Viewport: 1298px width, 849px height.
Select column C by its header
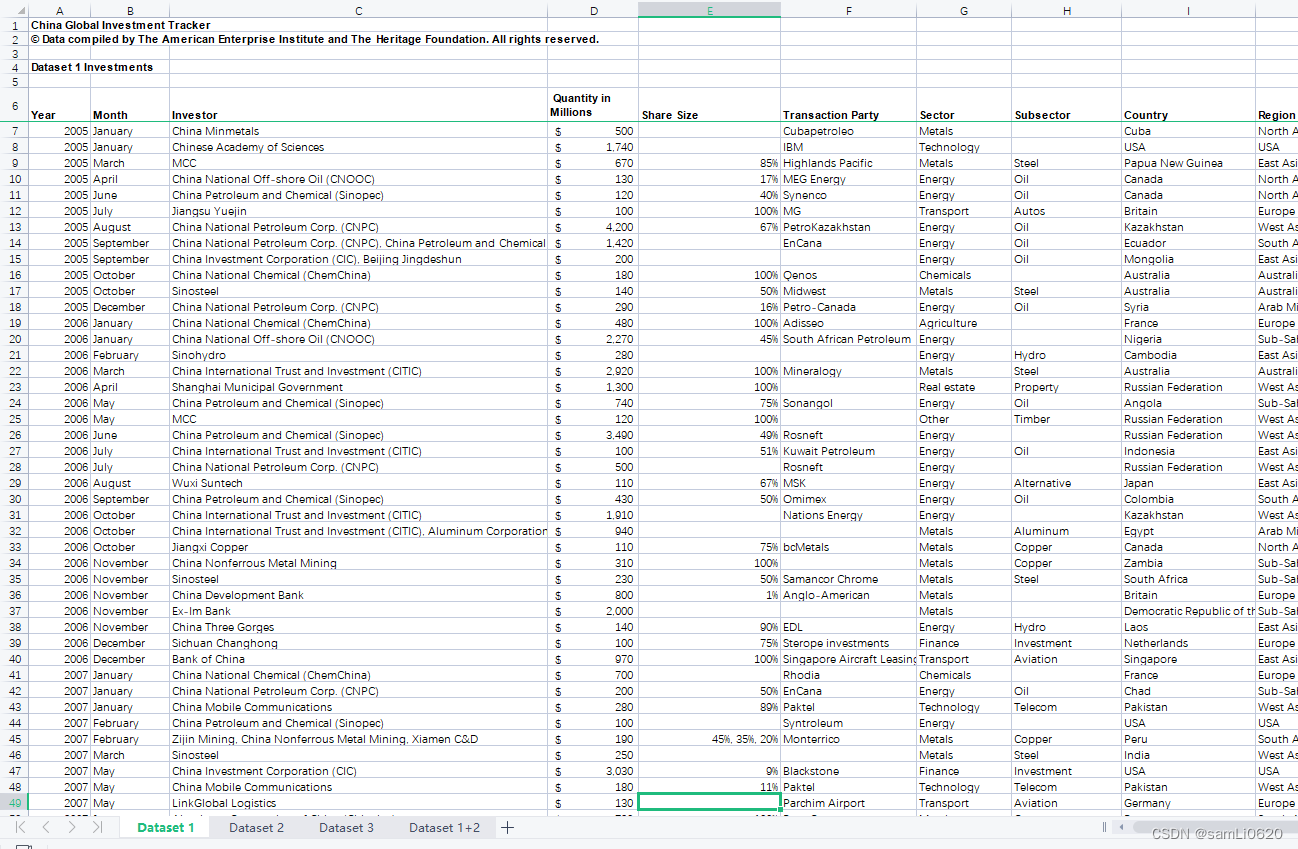[x=358, y=10]
